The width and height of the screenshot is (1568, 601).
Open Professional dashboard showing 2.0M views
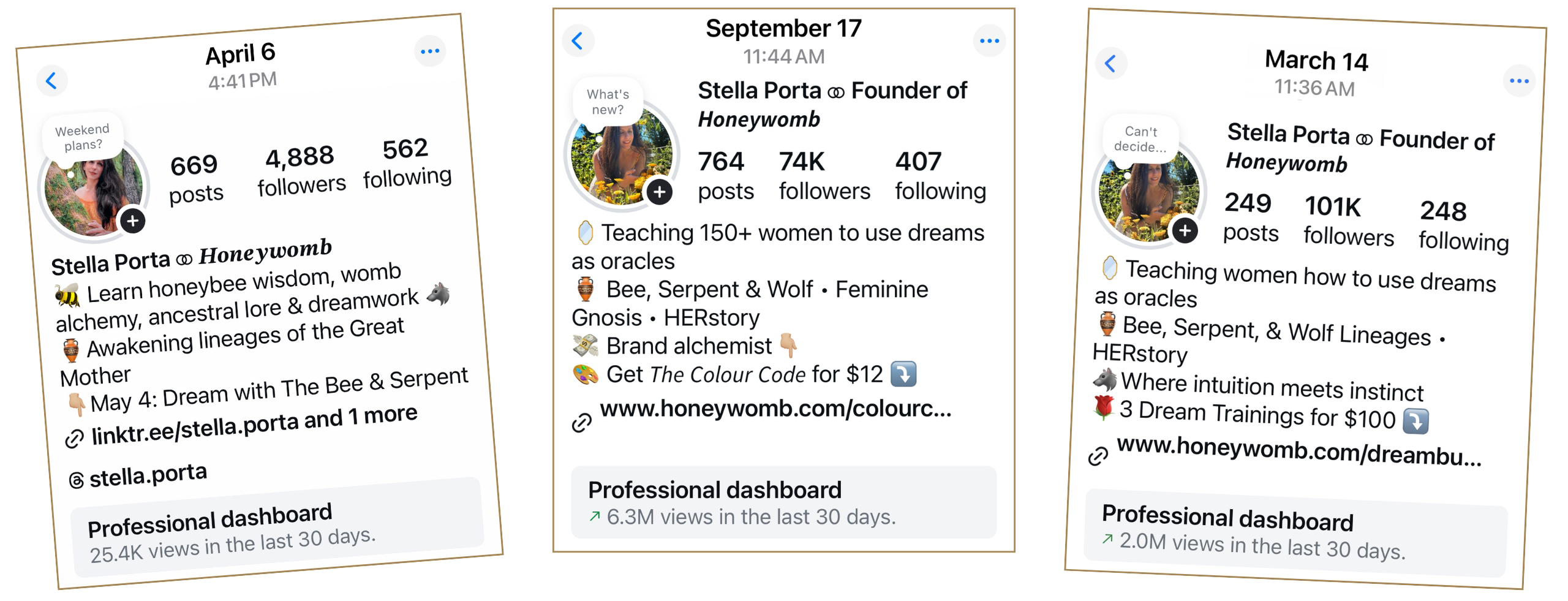point(1295,533)
